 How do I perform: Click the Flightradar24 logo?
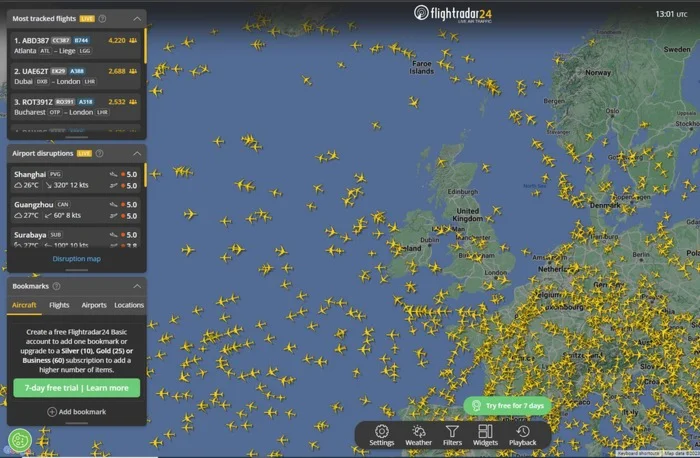pos(453,14)
